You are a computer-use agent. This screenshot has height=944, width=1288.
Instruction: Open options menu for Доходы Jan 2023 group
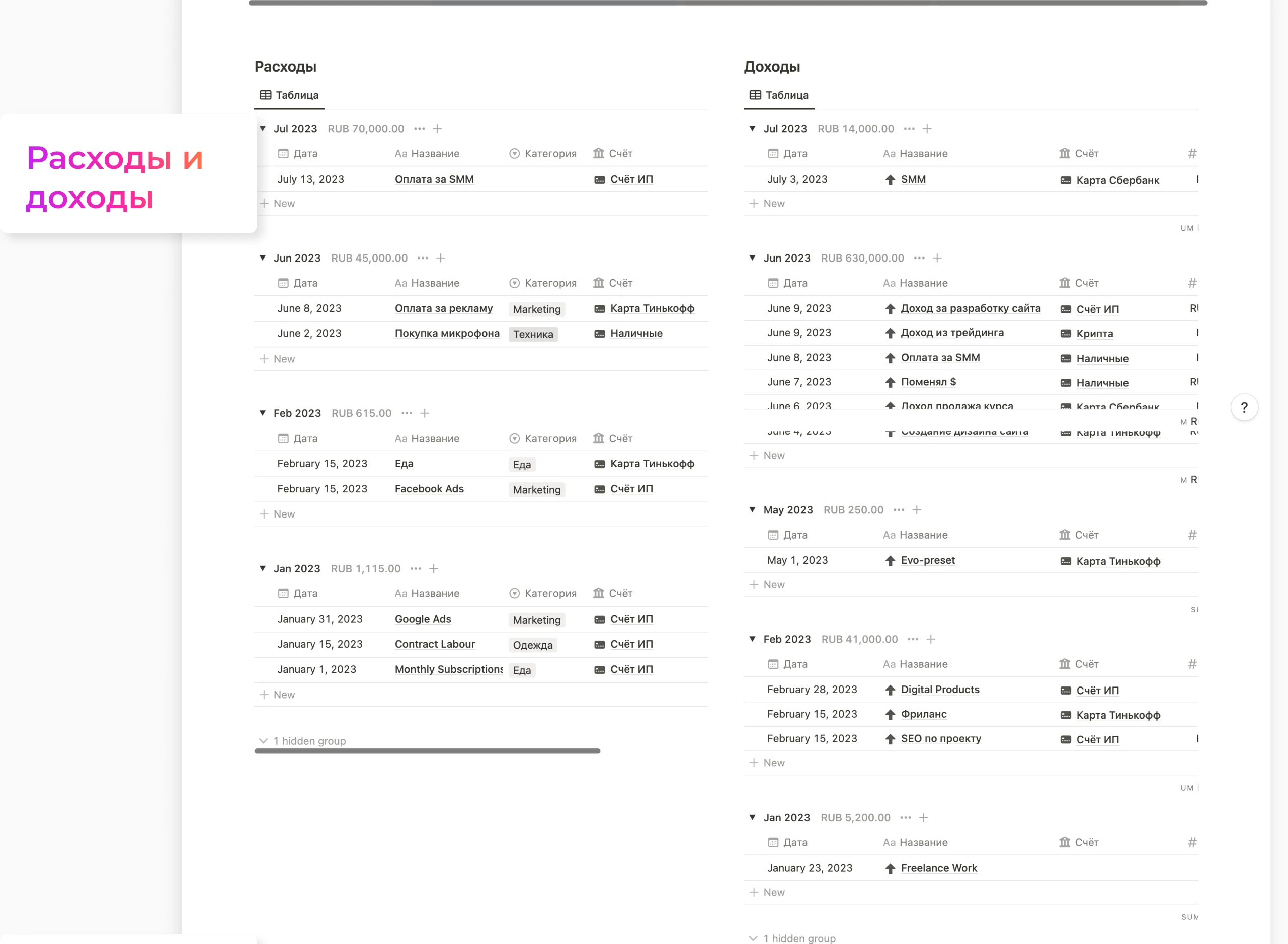(x=906, y=817)
